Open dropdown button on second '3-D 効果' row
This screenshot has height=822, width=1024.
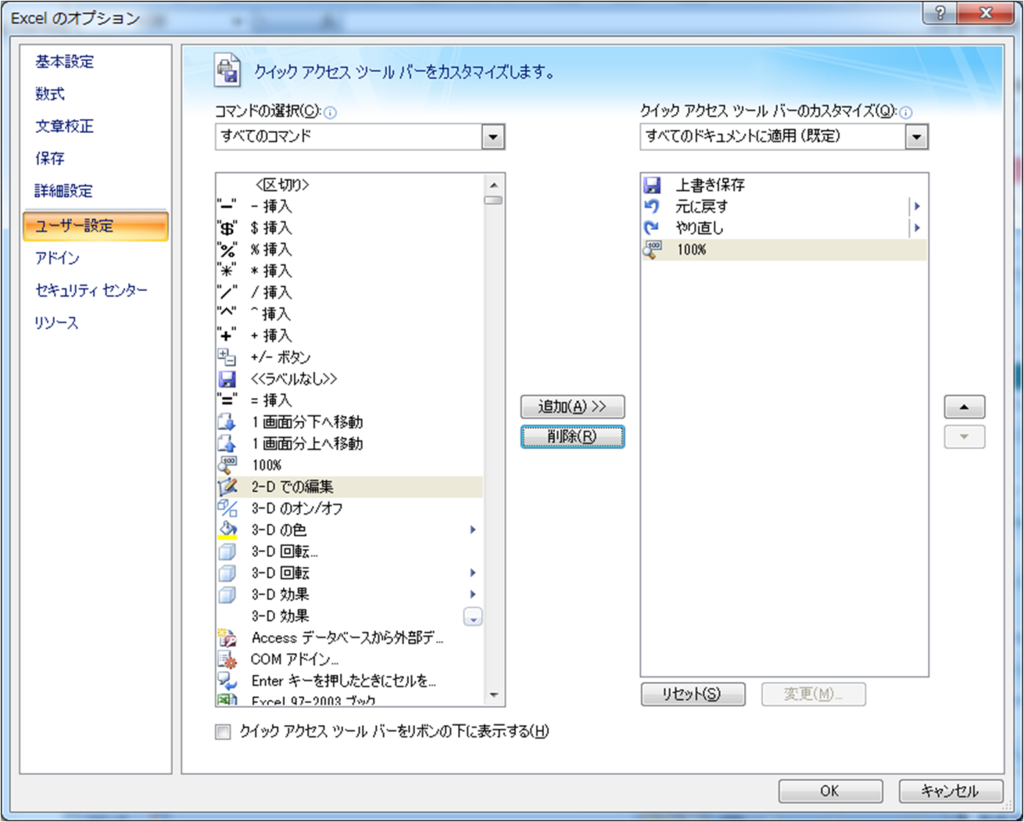[473, 616]
